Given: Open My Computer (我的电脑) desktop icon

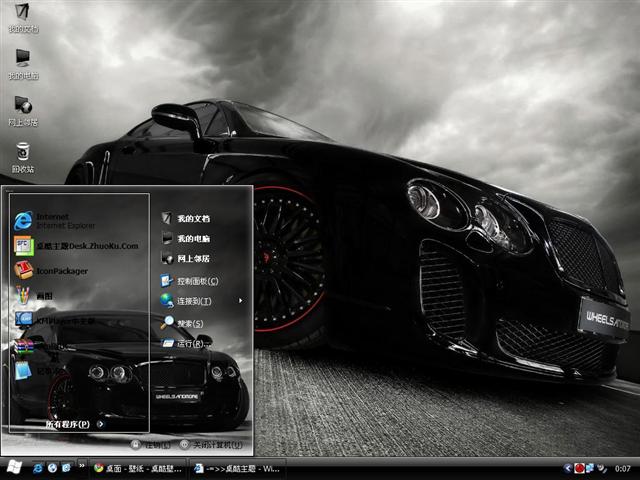Looking at the screenshot, I should tap(23, 64).
